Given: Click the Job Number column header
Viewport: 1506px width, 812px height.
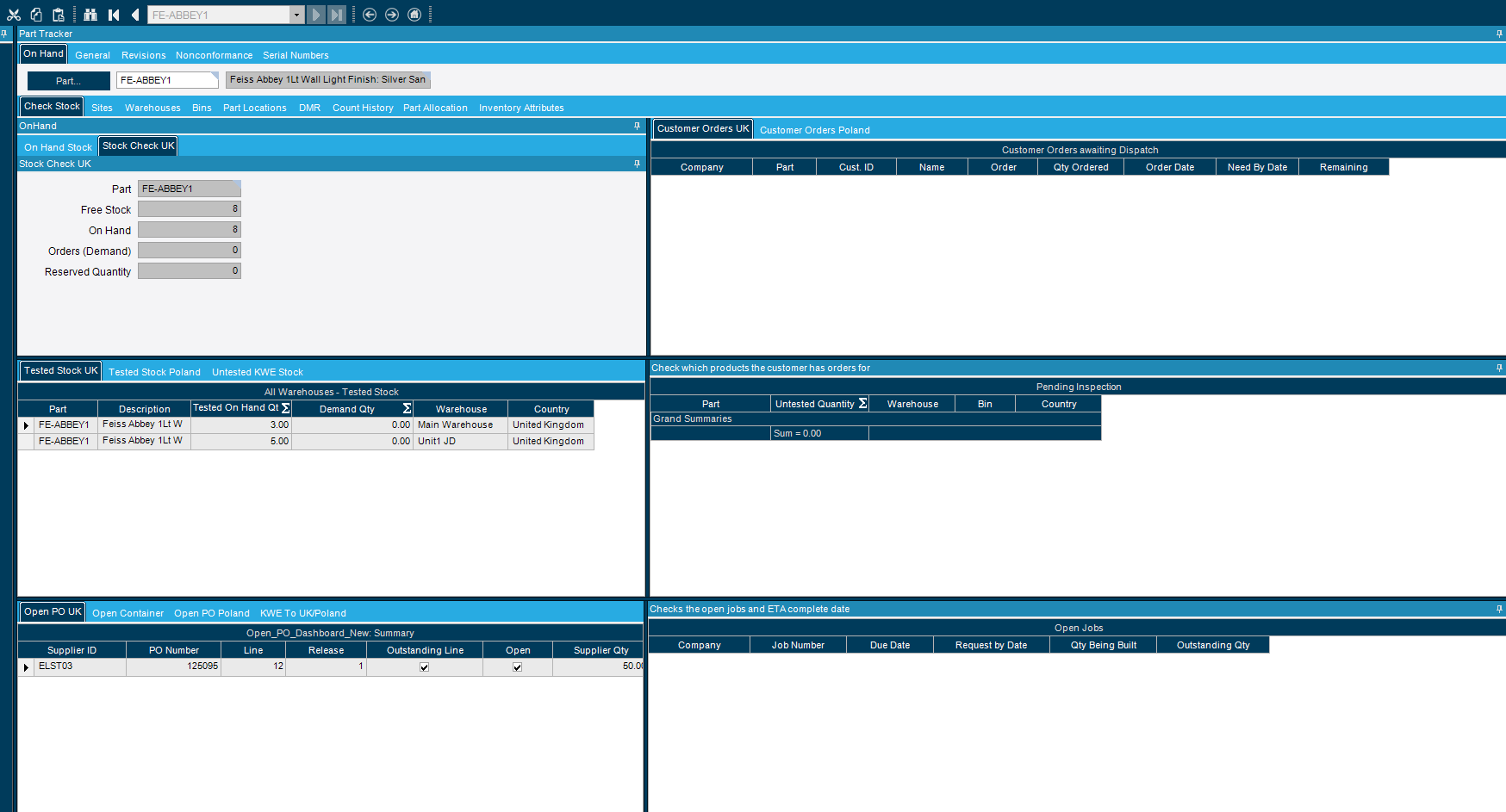Looking at the screenshot, I should 798,645.
